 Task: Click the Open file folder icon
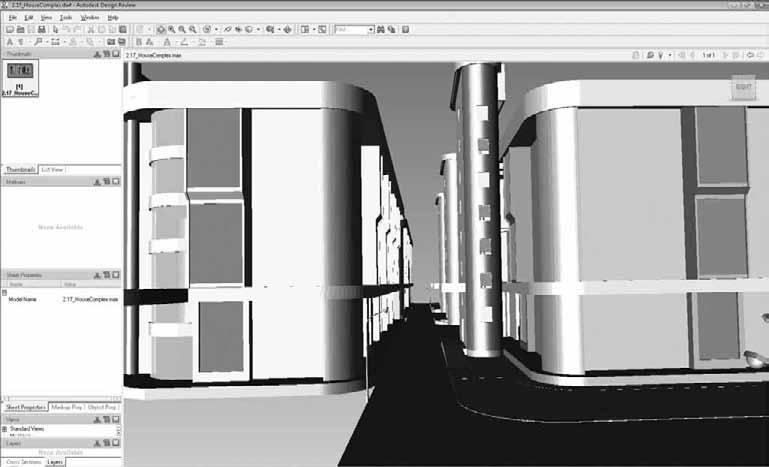(21, 29)
